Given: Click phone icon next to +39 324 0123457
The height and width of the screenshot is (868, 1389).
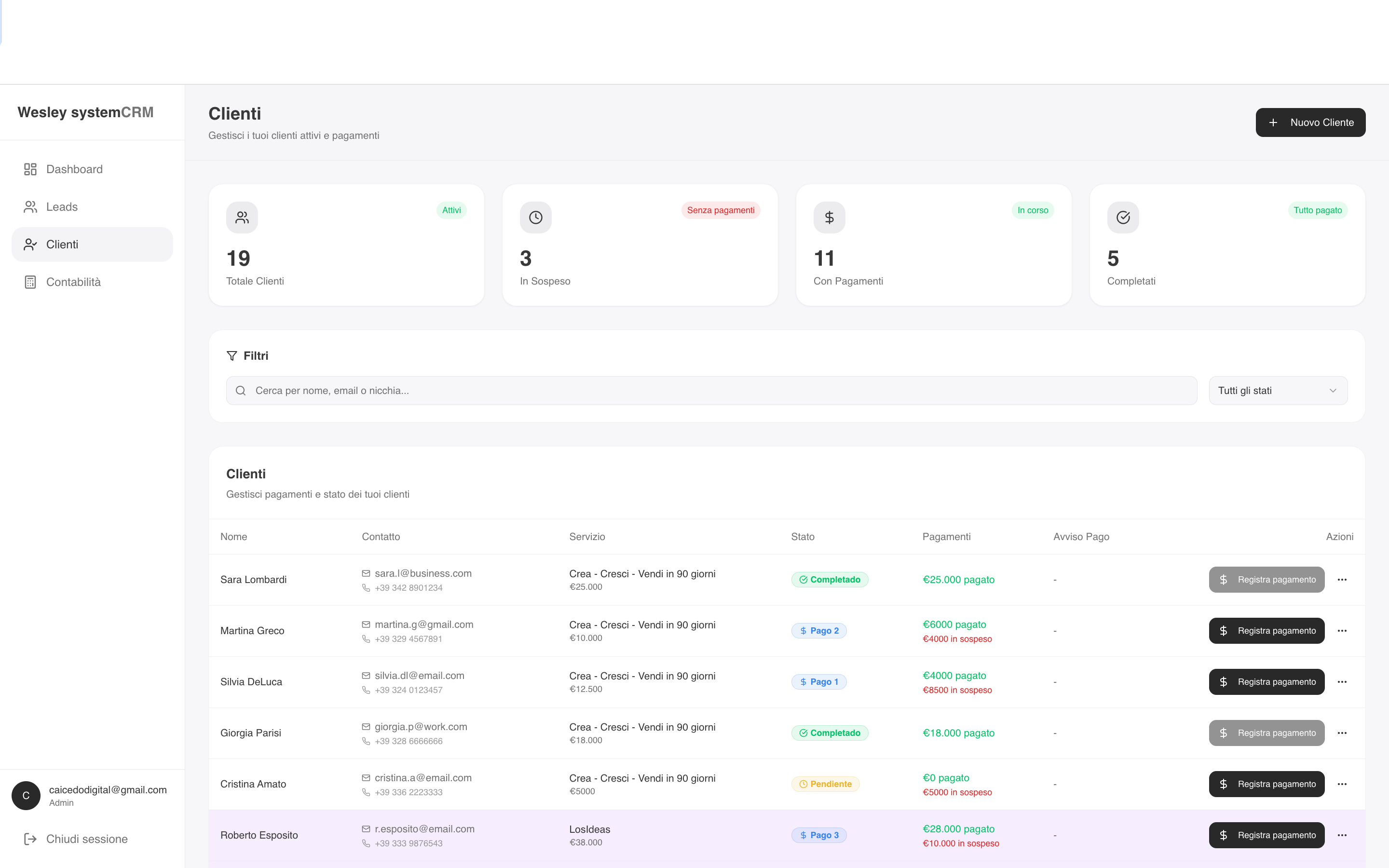Looking at the screenshot, I should tap(366, 690).
